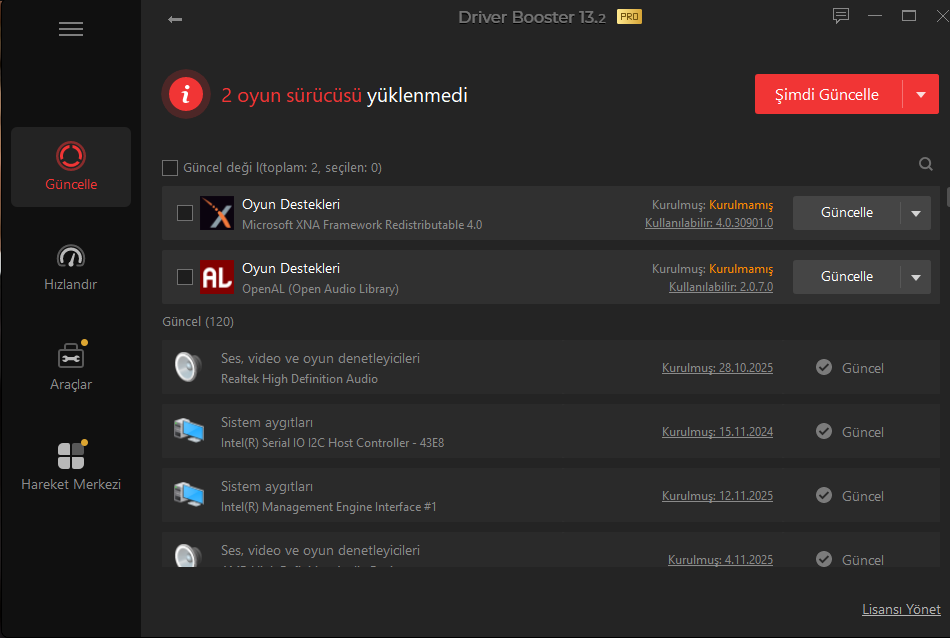The width and height of the screenshot is (950, 638).
Task: Click Kurulmuş: 28.10.2025 link
Action: (x=717, y=368)
